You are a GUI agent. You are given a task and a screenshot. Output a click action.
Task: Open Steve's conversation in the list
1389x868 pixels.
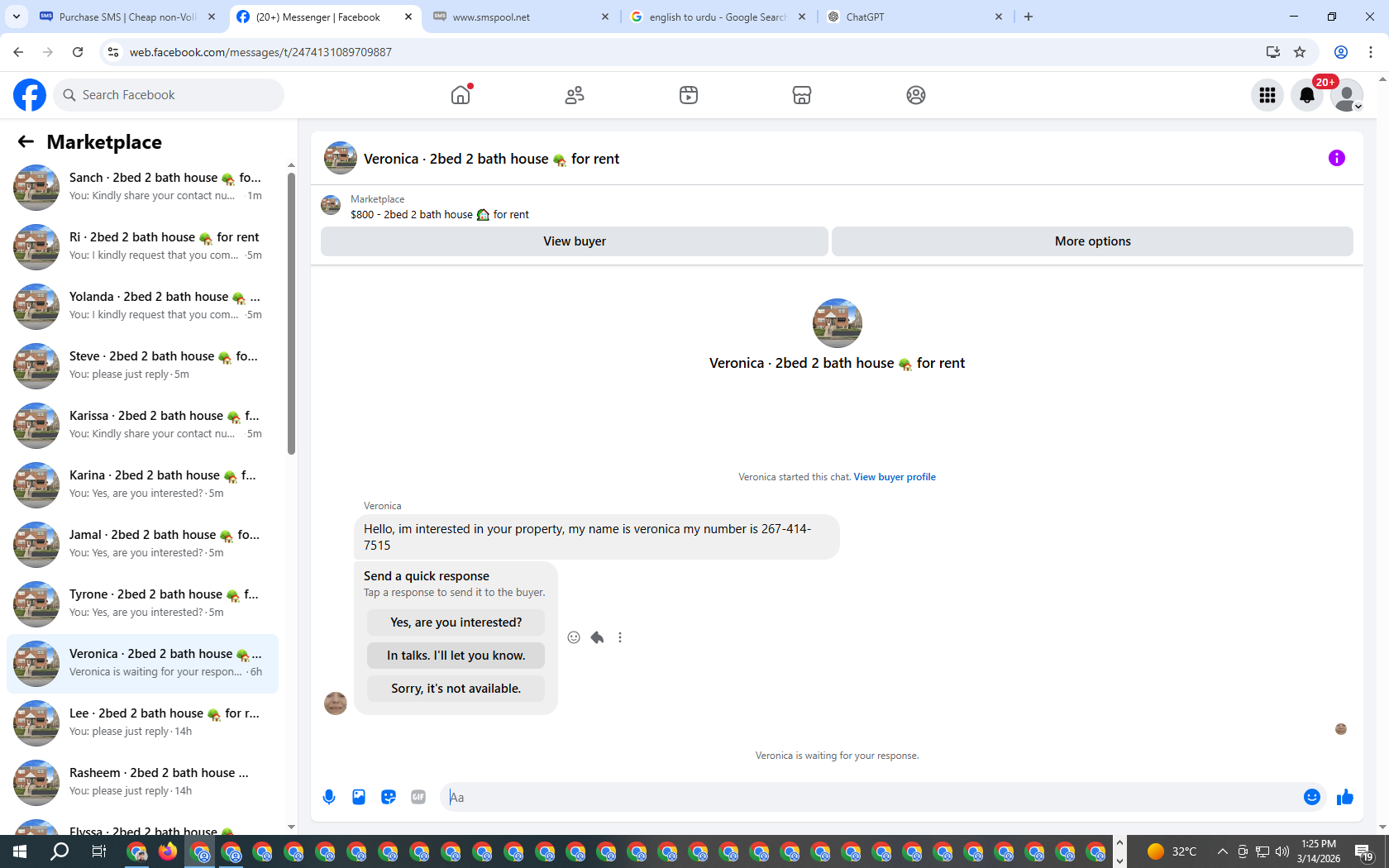coord(142,365)
